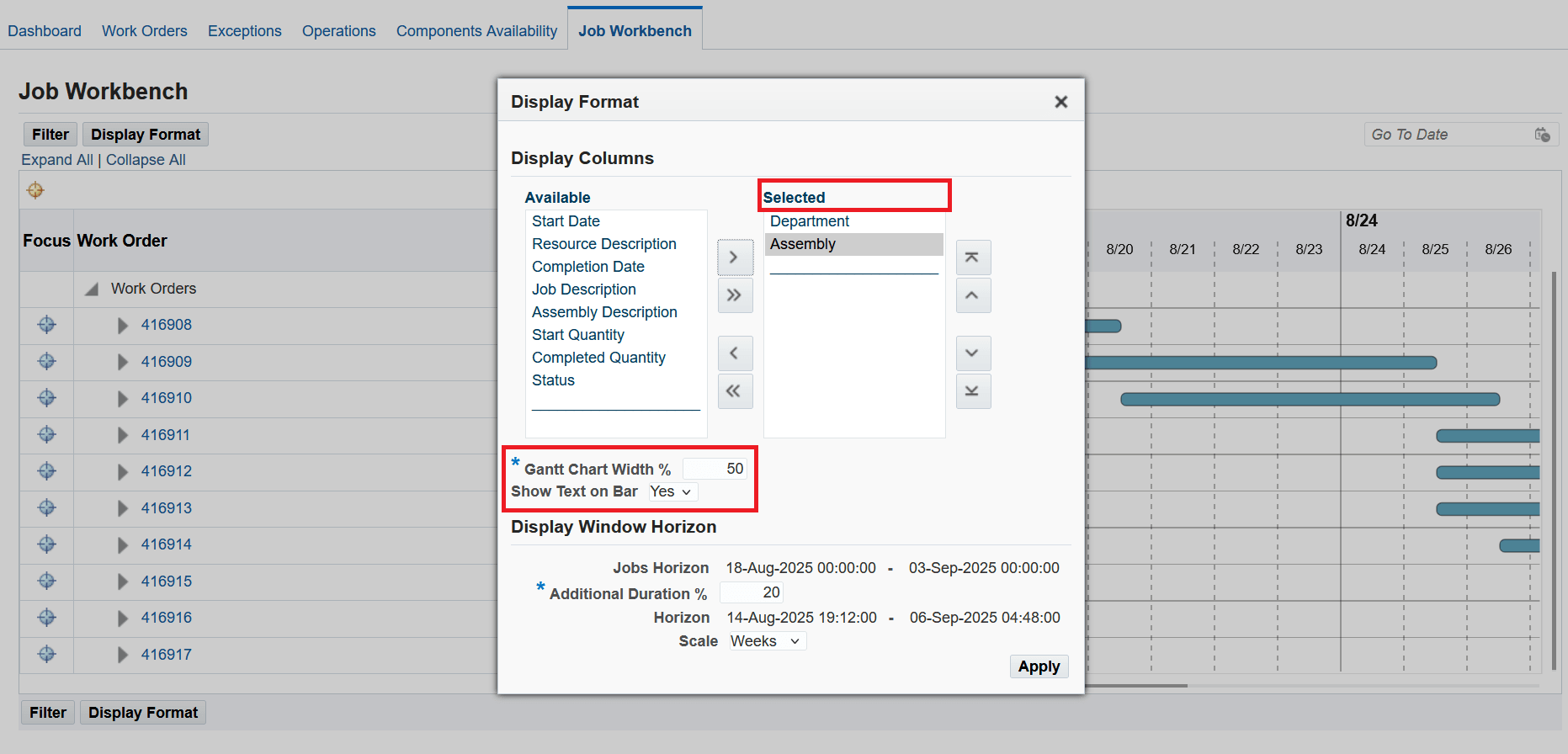This screenshot has height=754, width=1568.
Task: Open the Show Text on Bar dropdown
Action: [x=672, y=492]
